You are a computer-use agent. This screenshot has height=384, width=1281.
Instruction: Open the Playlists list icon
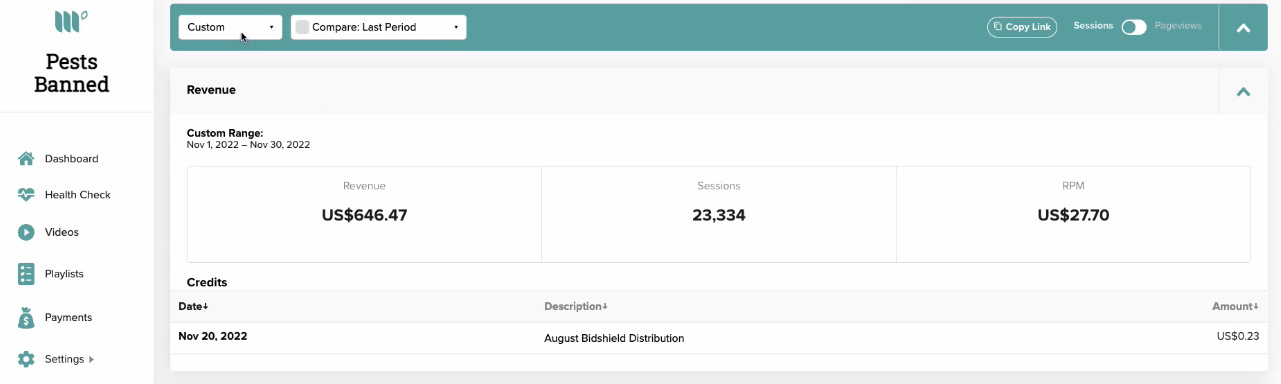(26, 274)
